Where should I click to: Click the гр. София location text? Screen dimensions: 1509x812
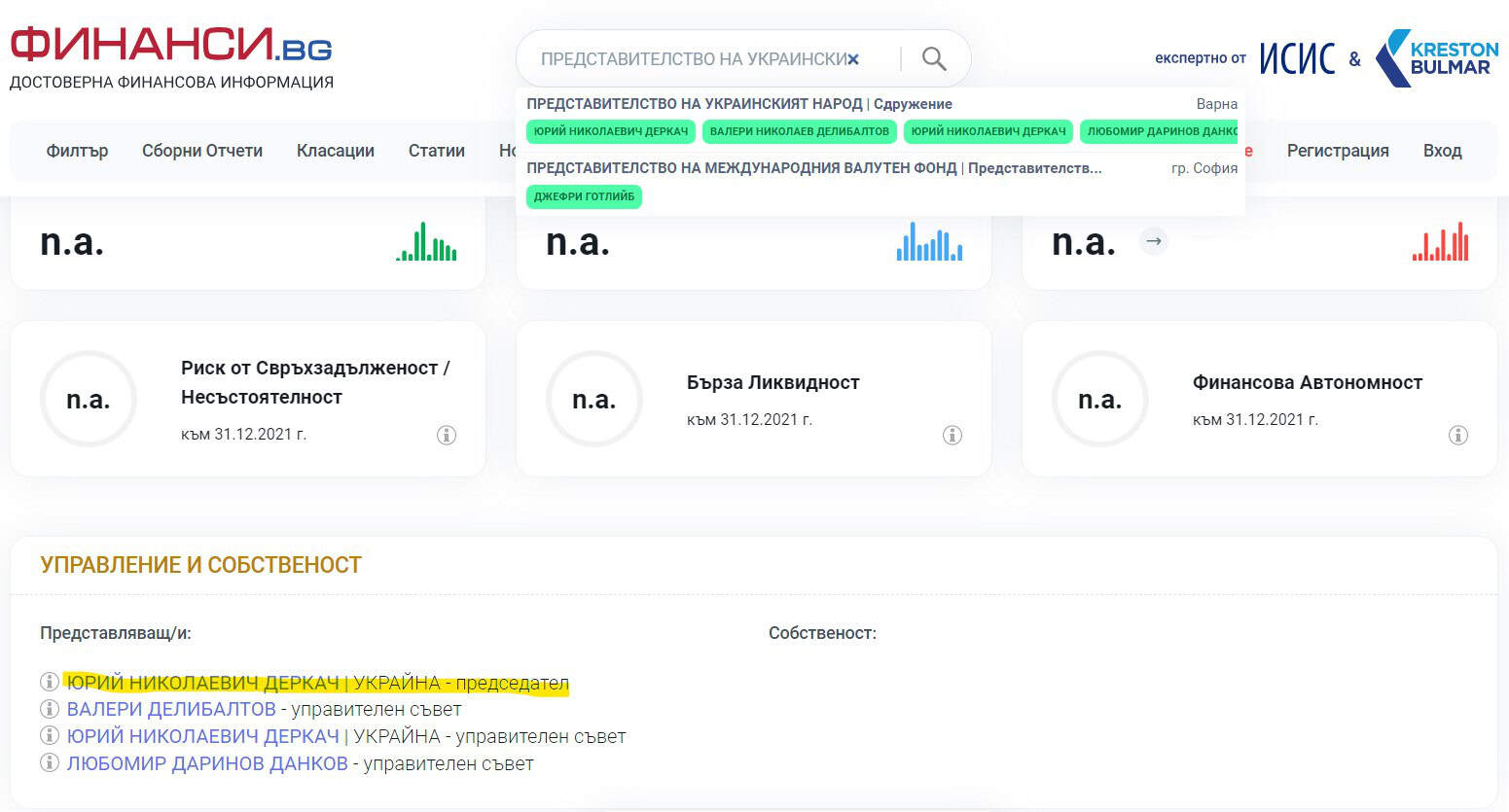(x=1204, y=168)
